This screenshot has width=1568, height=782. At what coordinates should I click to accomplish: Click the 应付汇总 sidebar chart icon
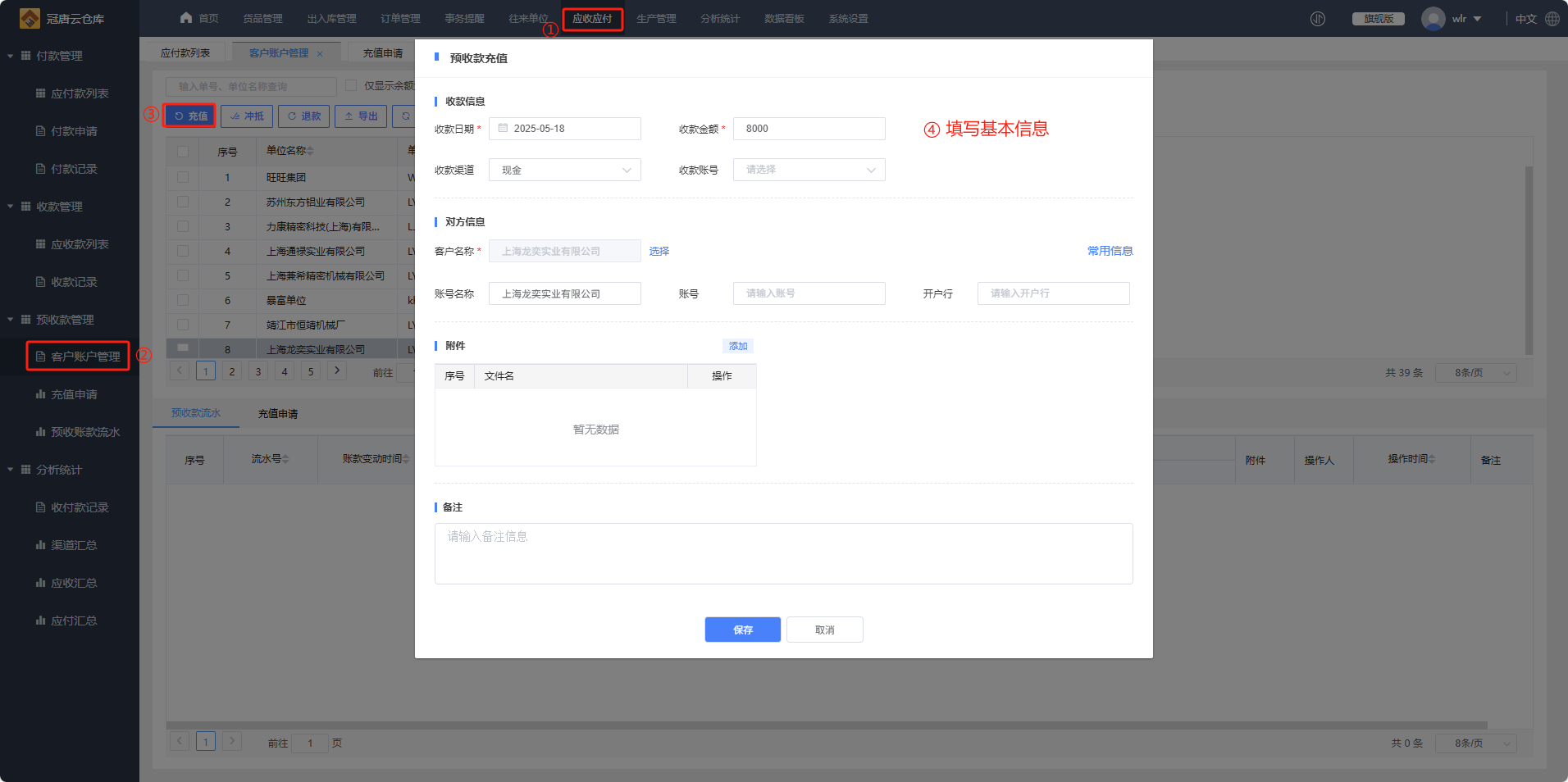[40, 621]
